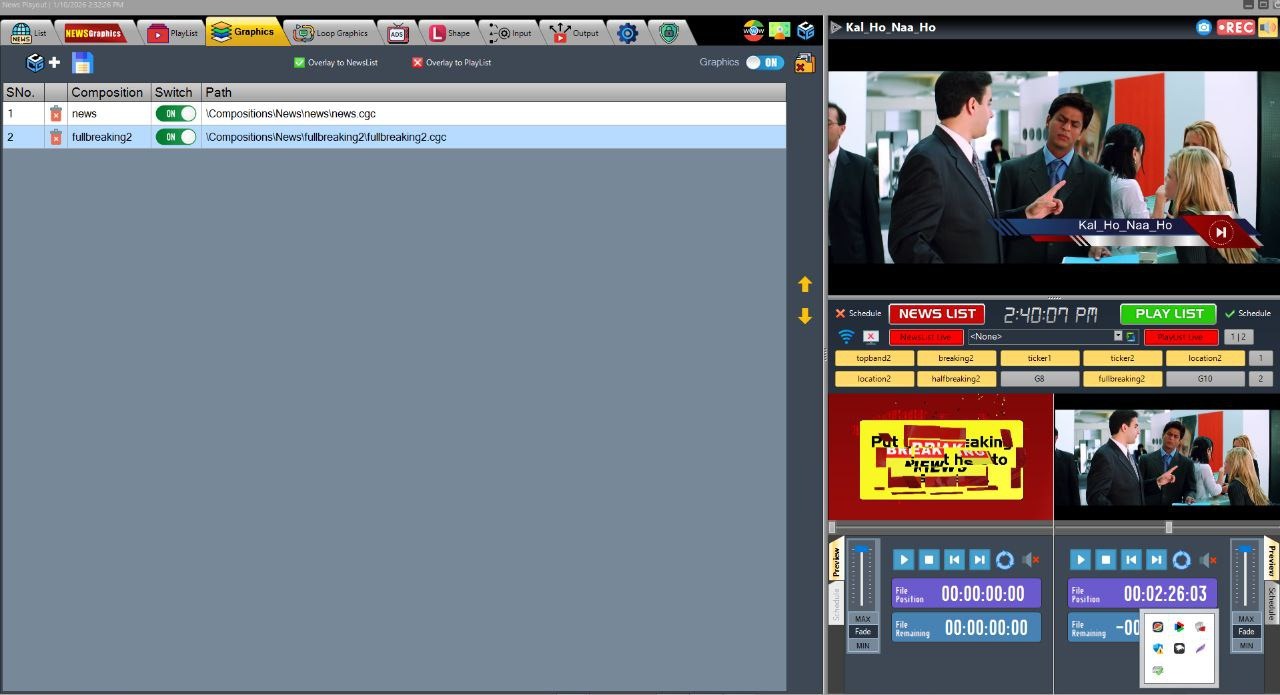This screenshot has width=1280, height=695.
Task: Select the left vertical Preview tab
Action: pyautogui.click(x=836, y=561)
